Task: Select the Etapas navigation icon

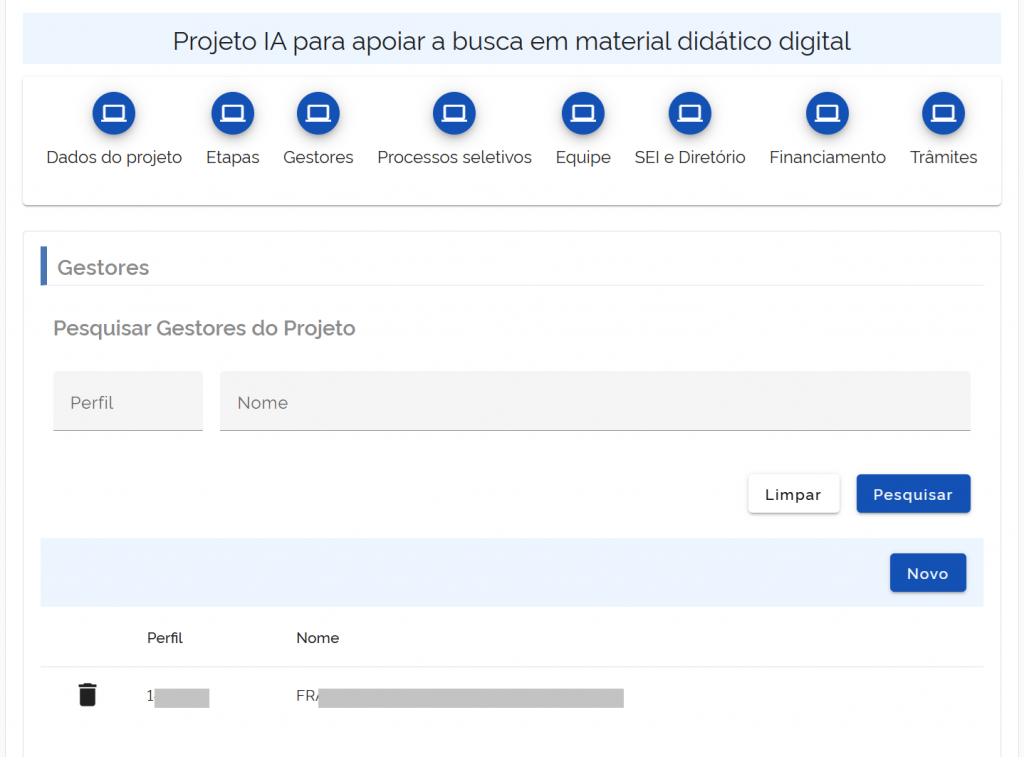Action: tap(232, 113)
